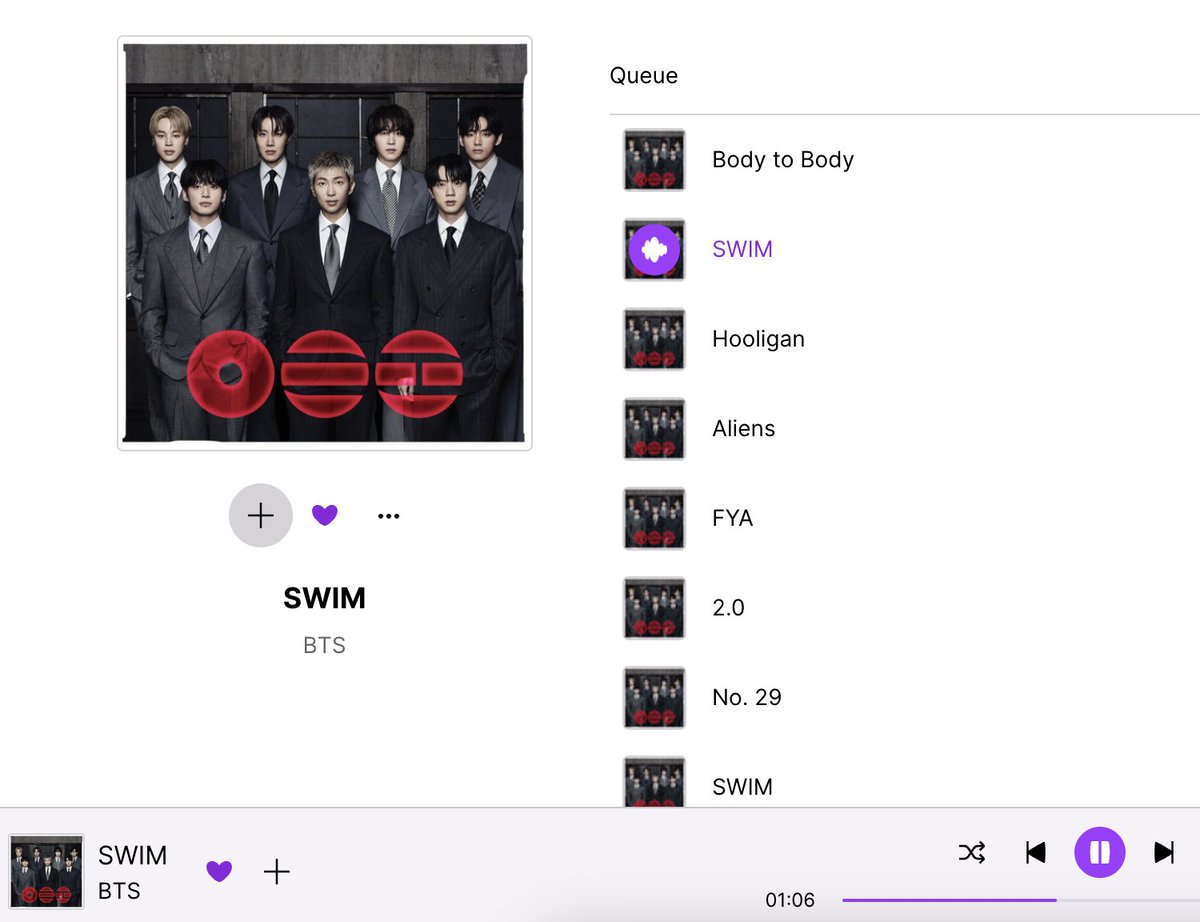Click the now-playing waveform icon in queue

point(654,250)
